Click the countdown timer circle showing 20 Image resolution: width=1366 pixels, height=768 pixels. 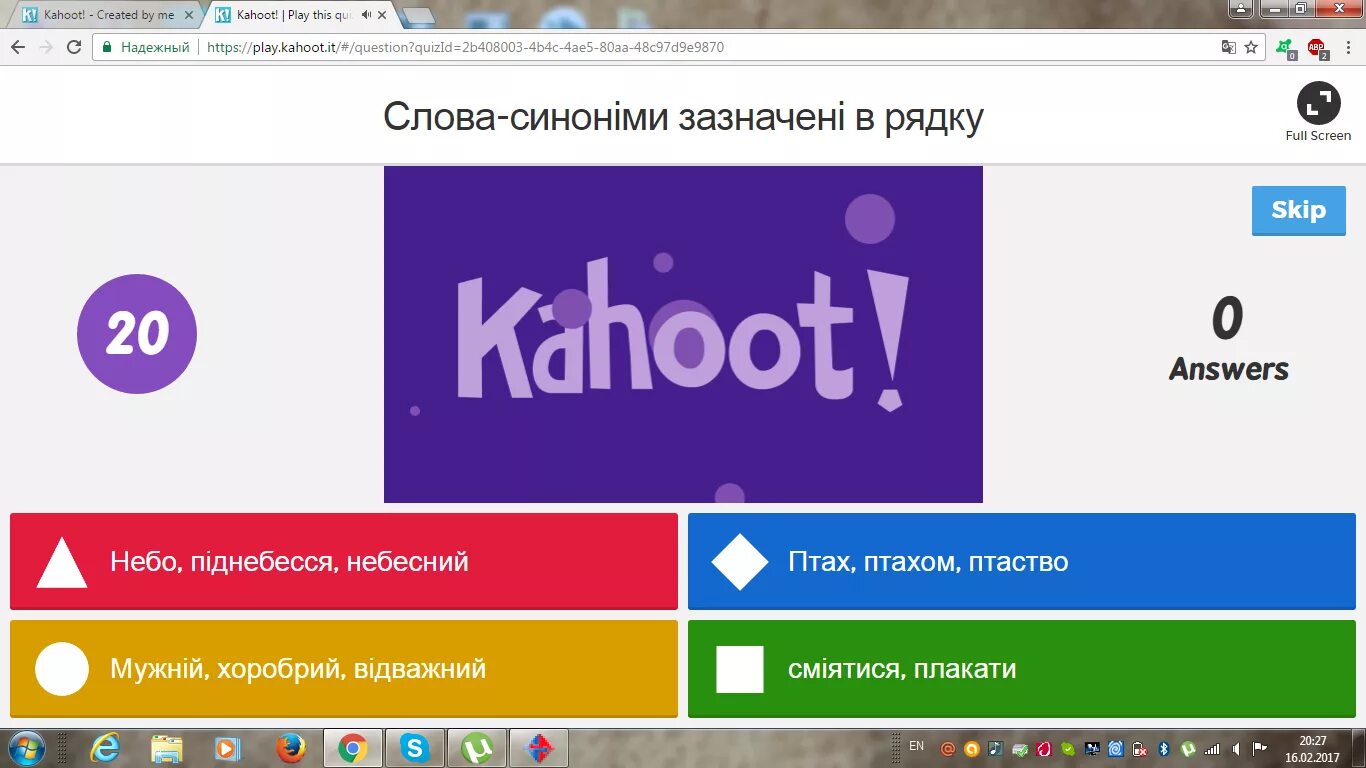coord(137,334)
